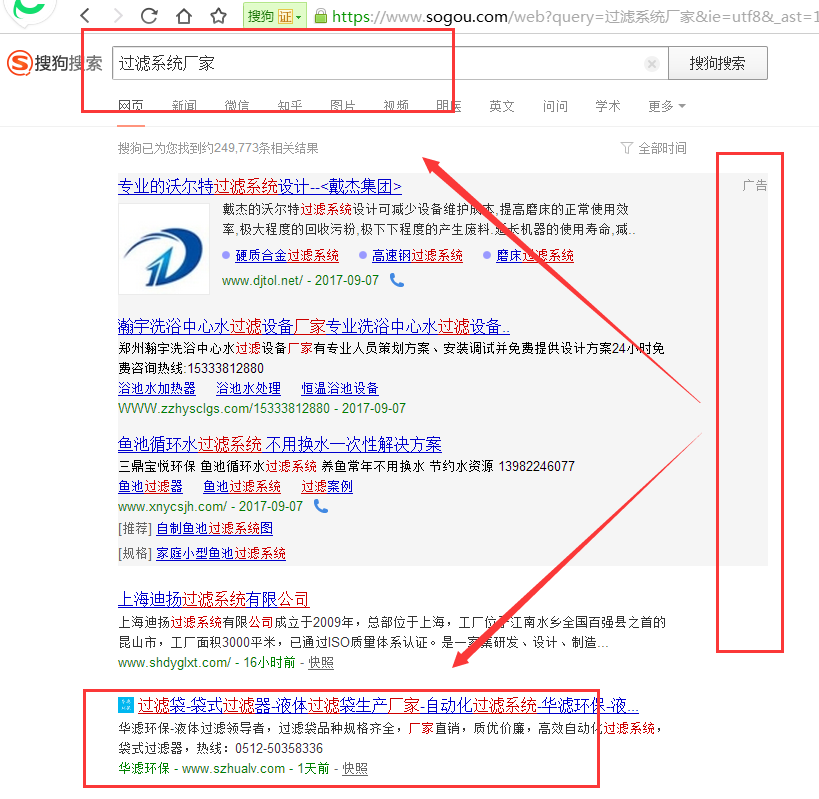Go to the browser home page icon
Image resolution: width=819 pixels, height=799 pixels.
pos(183,16)
